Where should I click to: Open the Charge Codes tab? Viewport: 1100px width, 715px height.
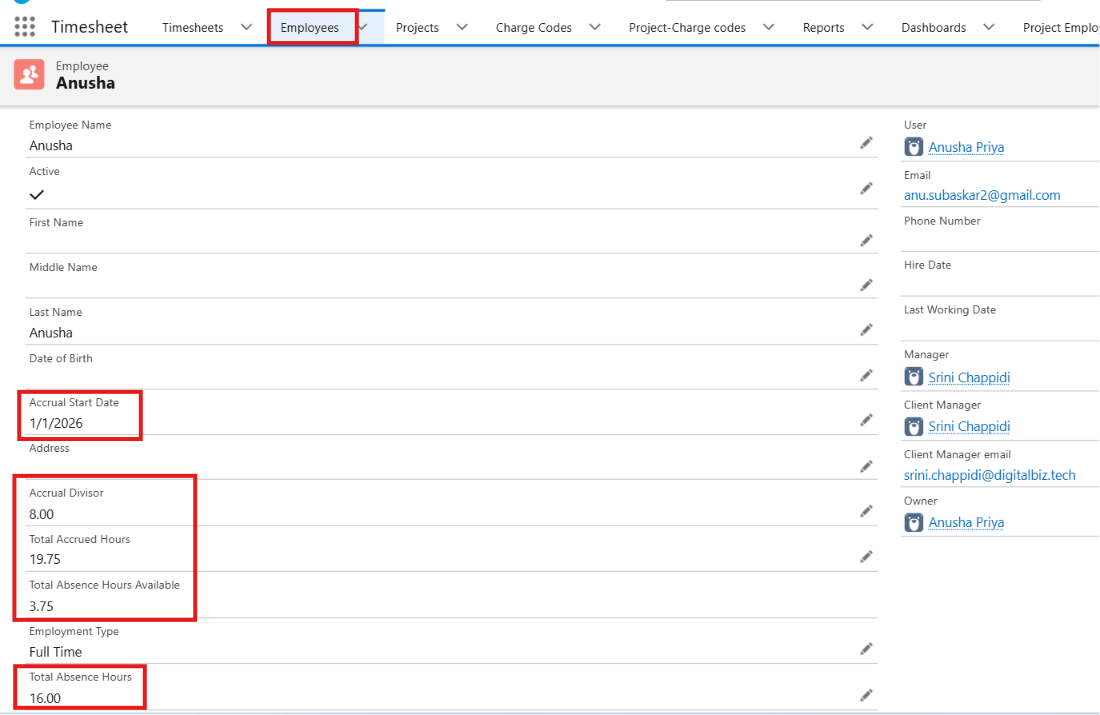[534, 27]
